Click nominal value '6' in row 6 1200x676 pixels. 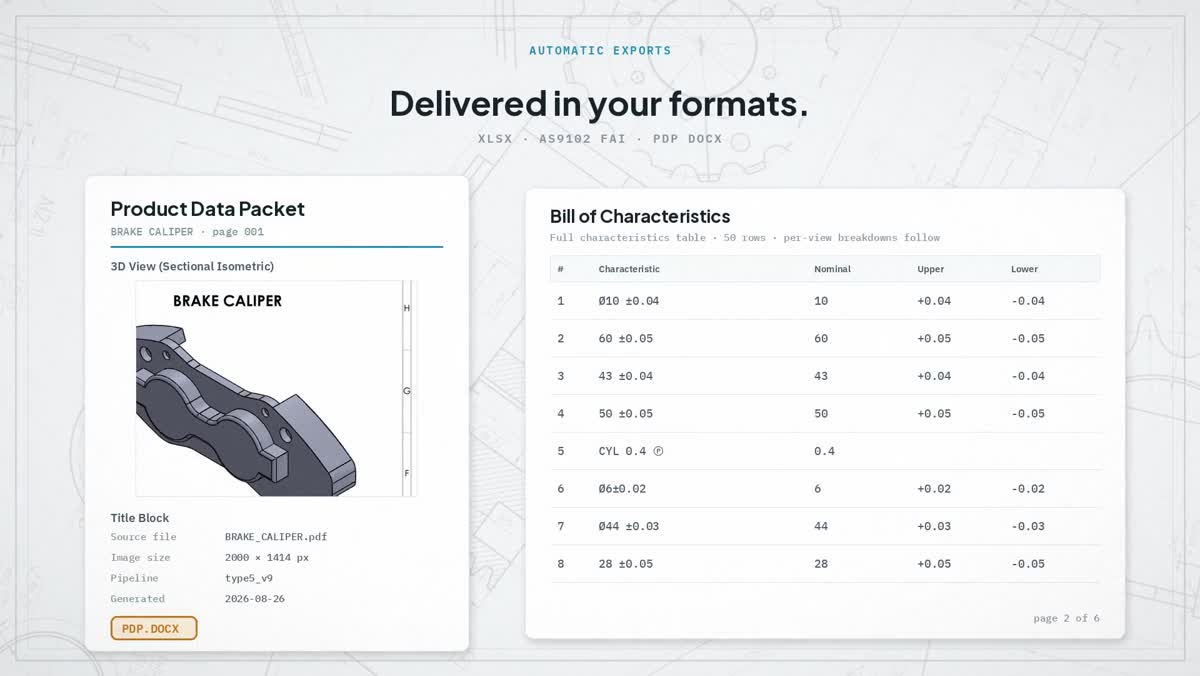pyautogui.click(x=817, y=489)
